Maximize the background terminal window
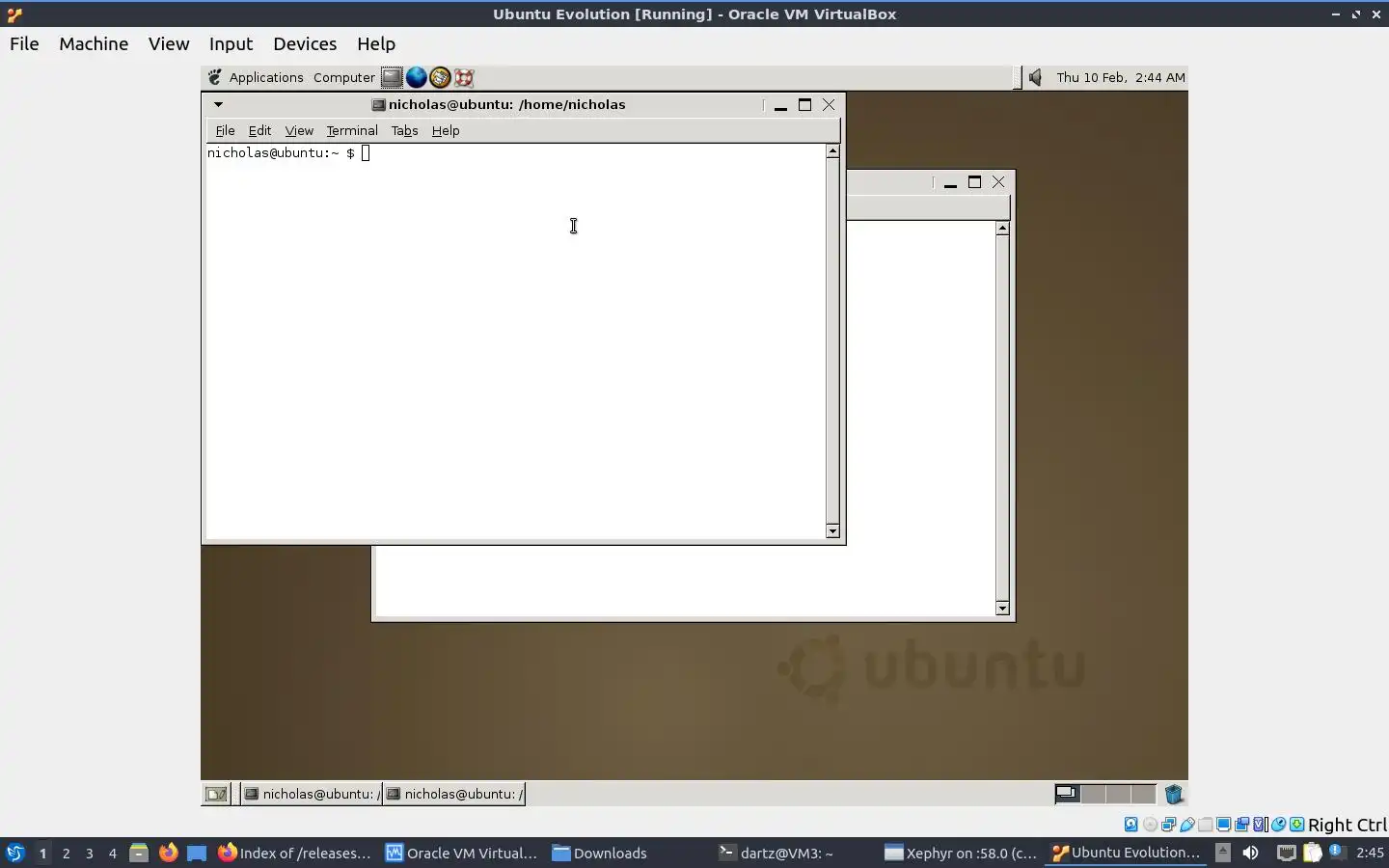This screenshot has width=1389, height=868. pos(974,181)
